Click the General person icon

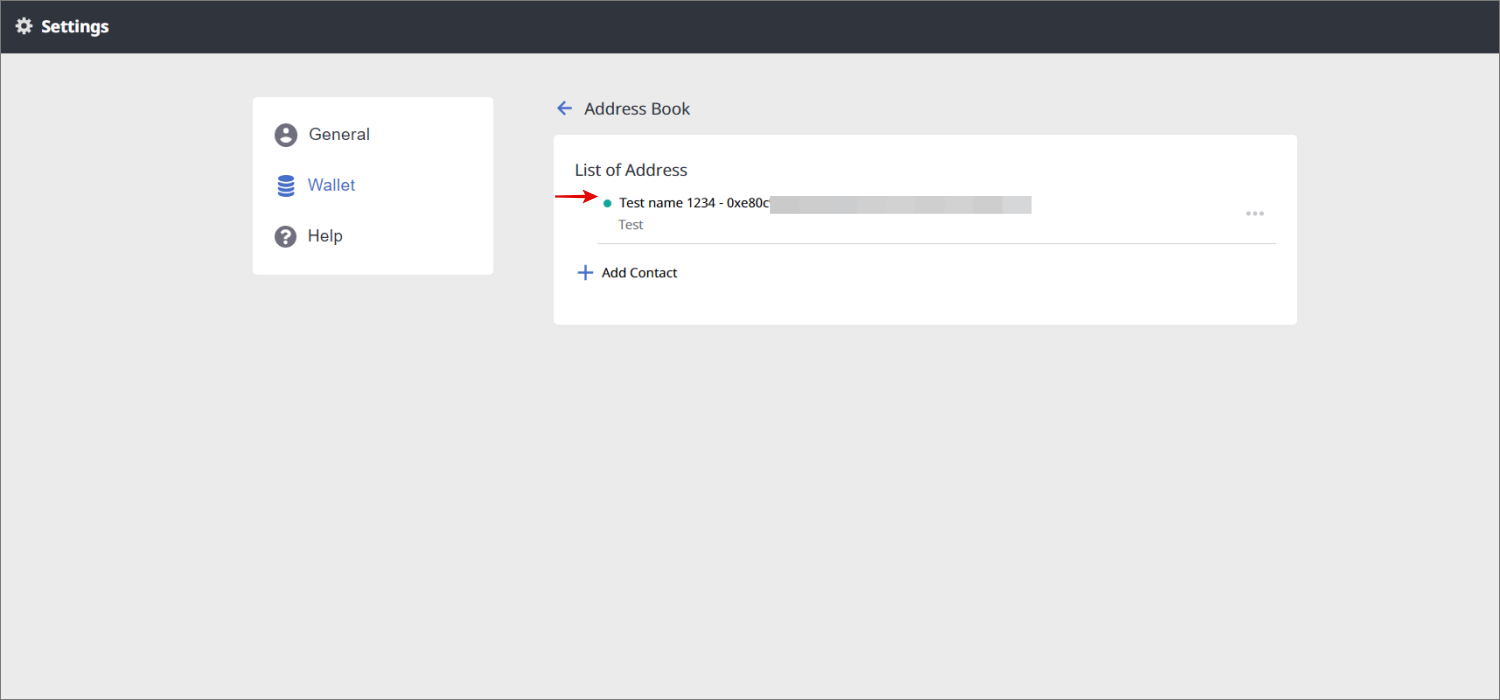point(286,135)
